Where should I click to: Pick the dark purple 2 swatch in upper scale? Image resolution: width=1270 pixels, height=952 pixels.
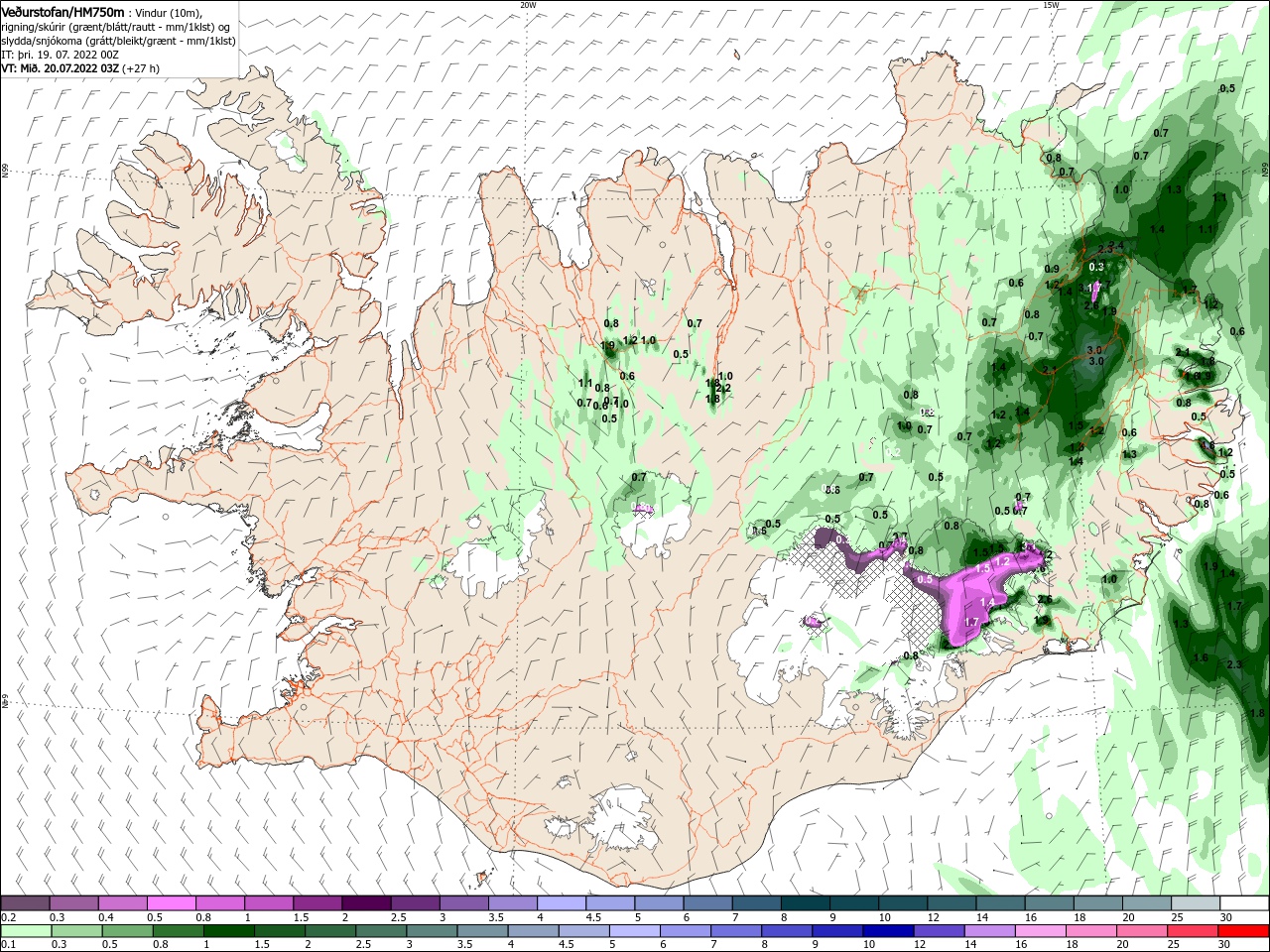(x=366, y=903)
